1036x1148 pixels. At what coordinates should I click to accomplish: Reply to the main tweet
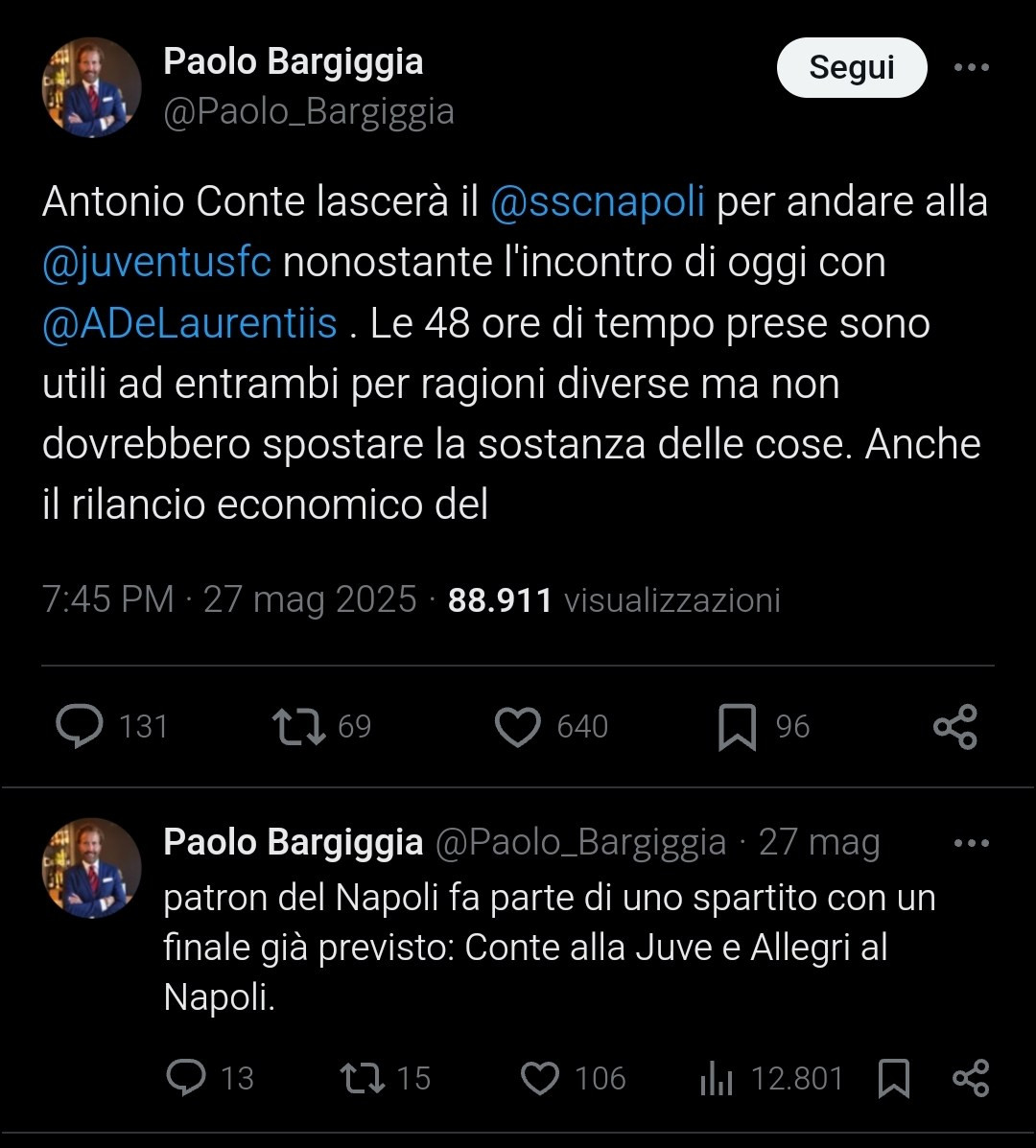[80, 726]
